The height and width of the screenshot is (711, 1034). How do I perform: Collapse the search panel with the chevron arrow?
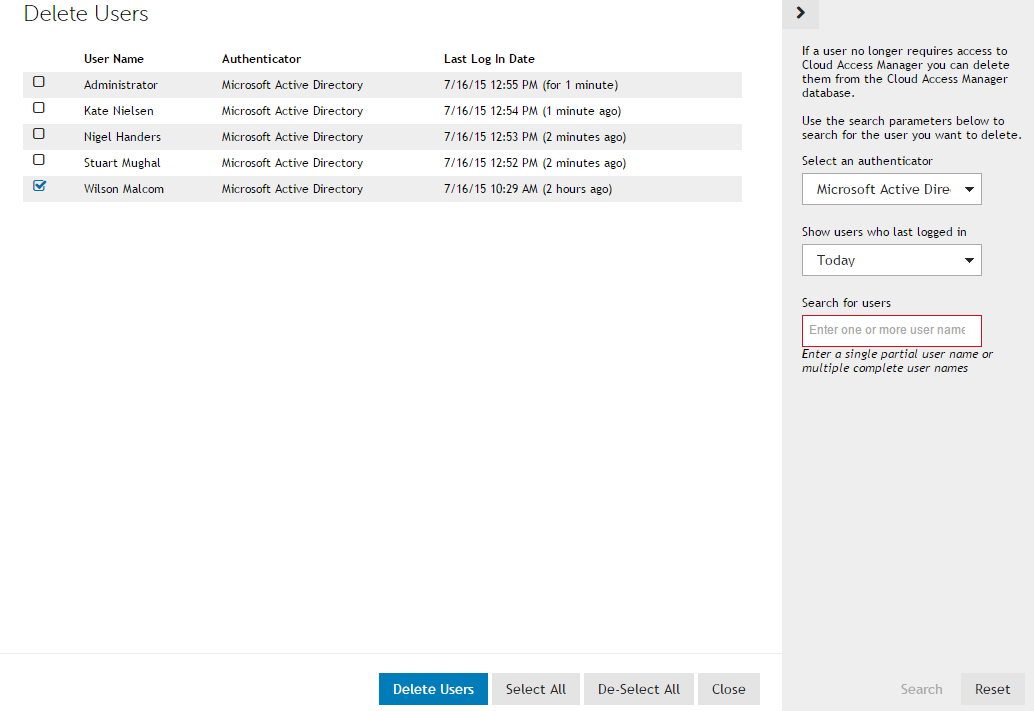tap(800, 13)
